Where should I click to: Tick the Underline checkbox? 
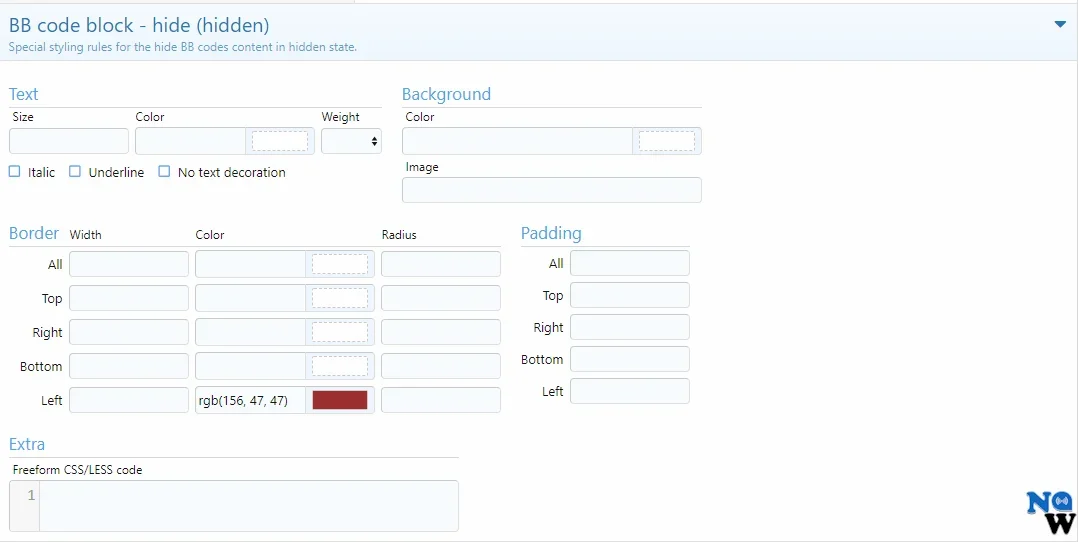coord(75,172)
